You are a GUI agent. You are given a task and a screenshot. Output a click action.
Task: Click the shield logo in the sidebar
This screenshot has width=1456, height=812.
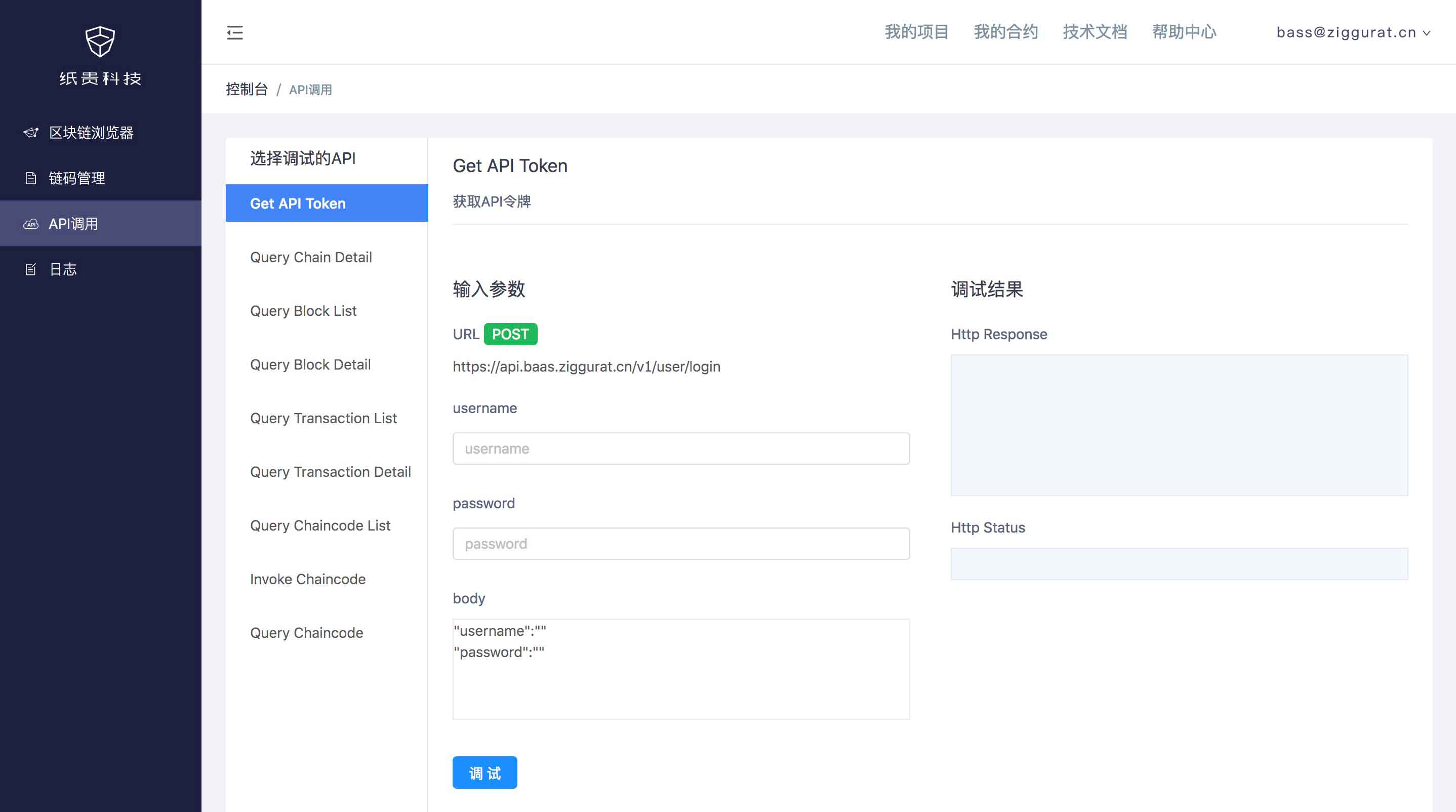[100, 41]
